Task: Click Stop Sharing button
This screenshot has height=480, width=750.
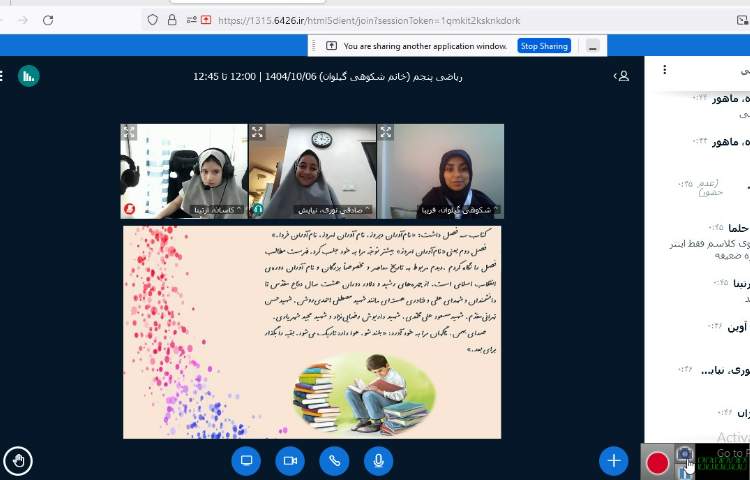Action: [544, 46]
